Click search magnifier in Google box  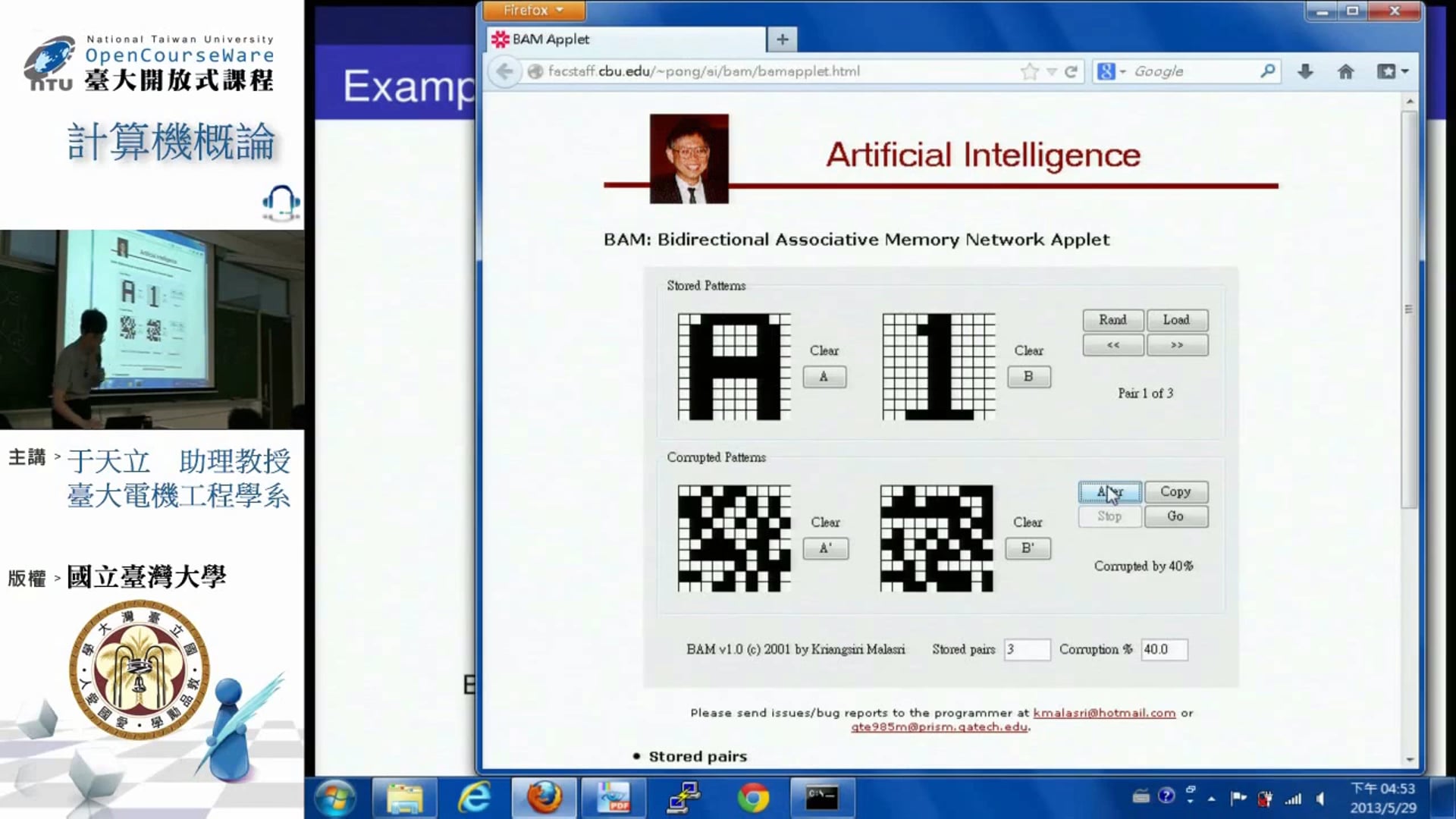(1267, 71)
